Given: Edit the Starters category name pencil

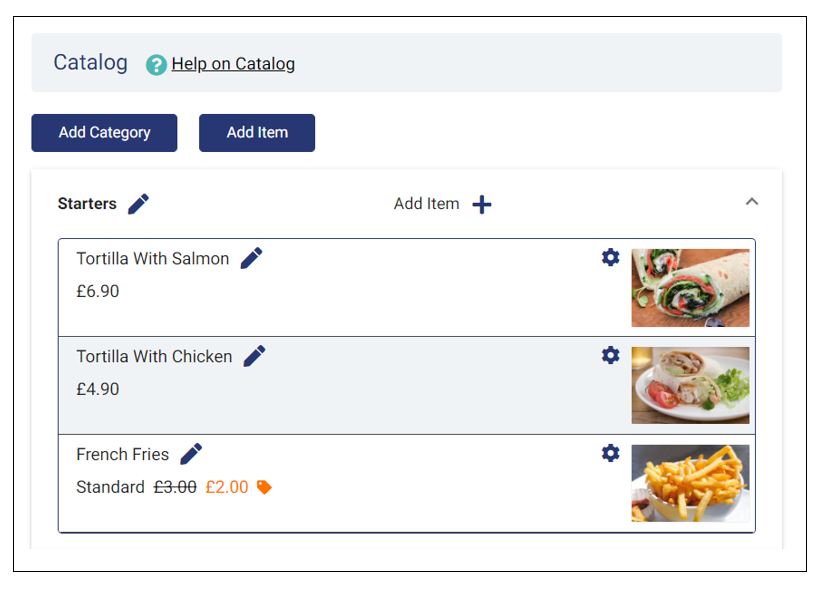Looking at the screenshot, I should coord(139,204).
